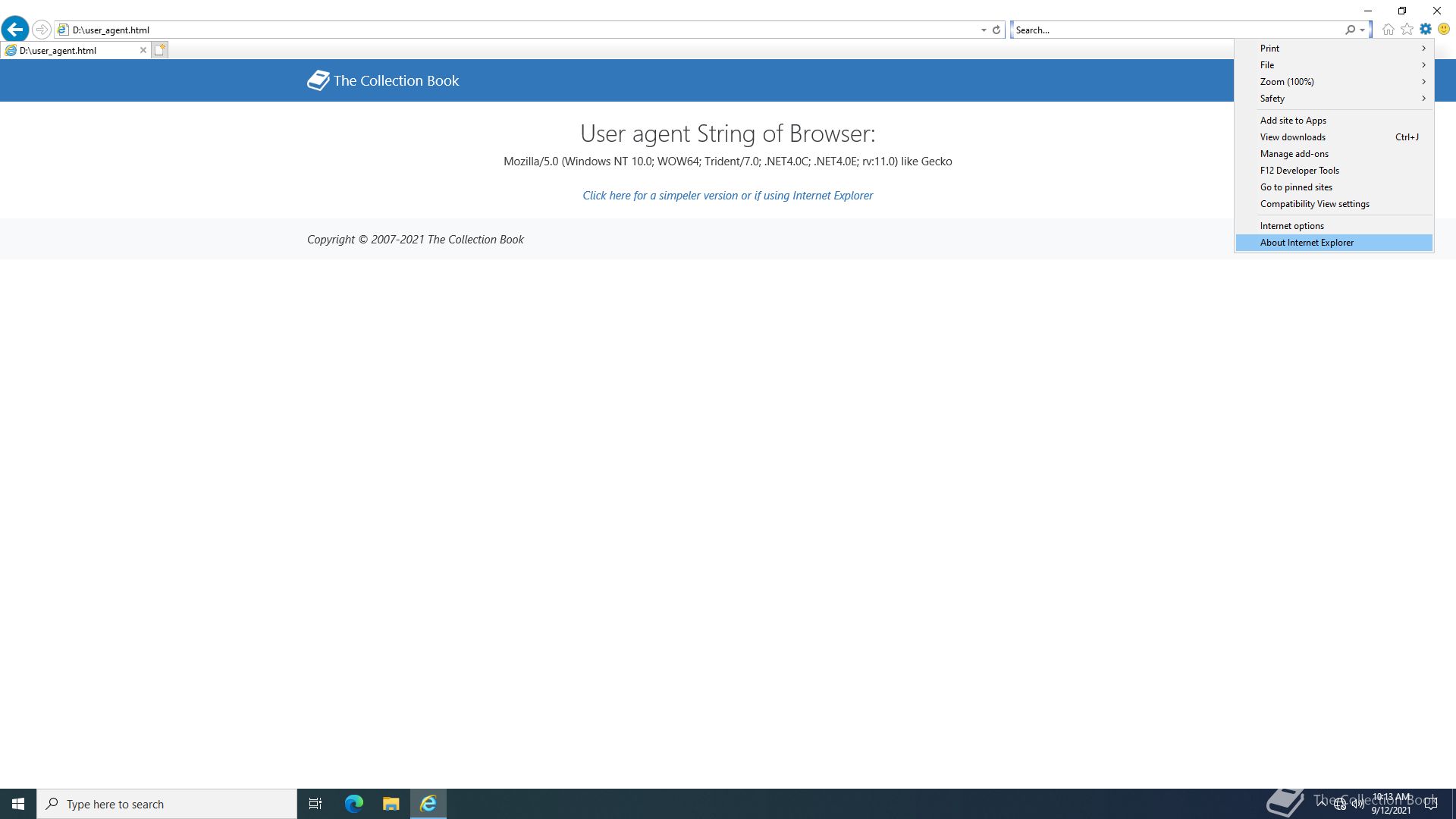Click the smiley feedback icon
The height and width of the screenshot is (819, 1456).
[1444, 30]
